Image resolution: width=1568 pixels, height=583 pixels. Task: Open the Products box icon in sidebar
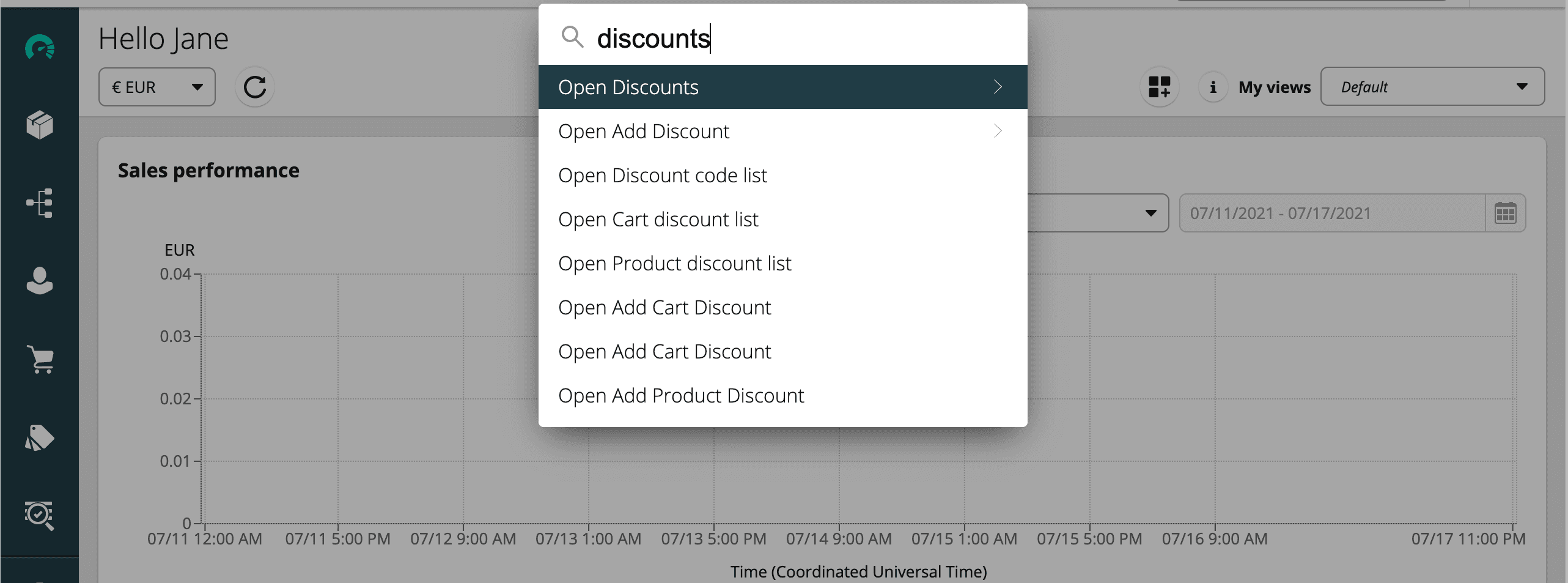coord(40,125)
